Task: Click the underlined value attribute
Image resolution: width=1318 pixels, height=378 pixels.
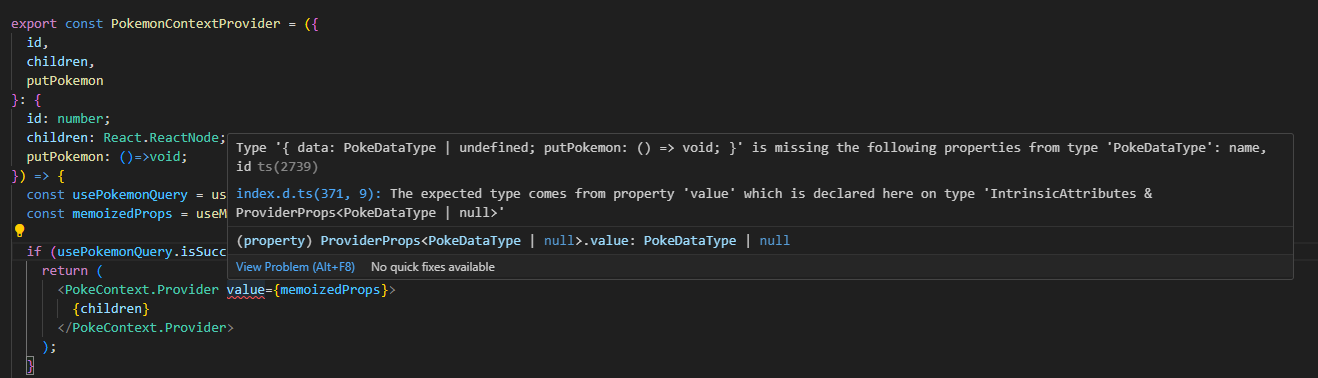Action: pyautogui.click(x=246, y=289)
